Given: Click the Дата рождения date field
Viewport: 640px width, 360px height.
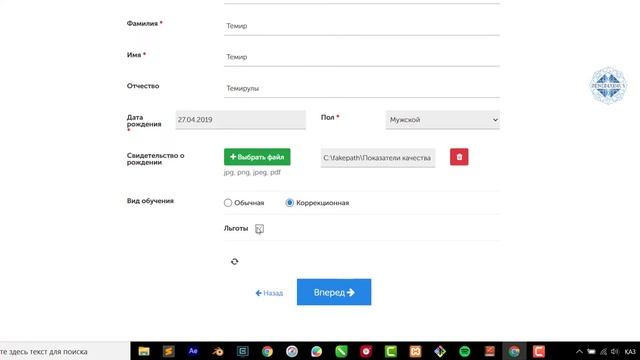Looking at the screenshot, I should click(240, 120).
